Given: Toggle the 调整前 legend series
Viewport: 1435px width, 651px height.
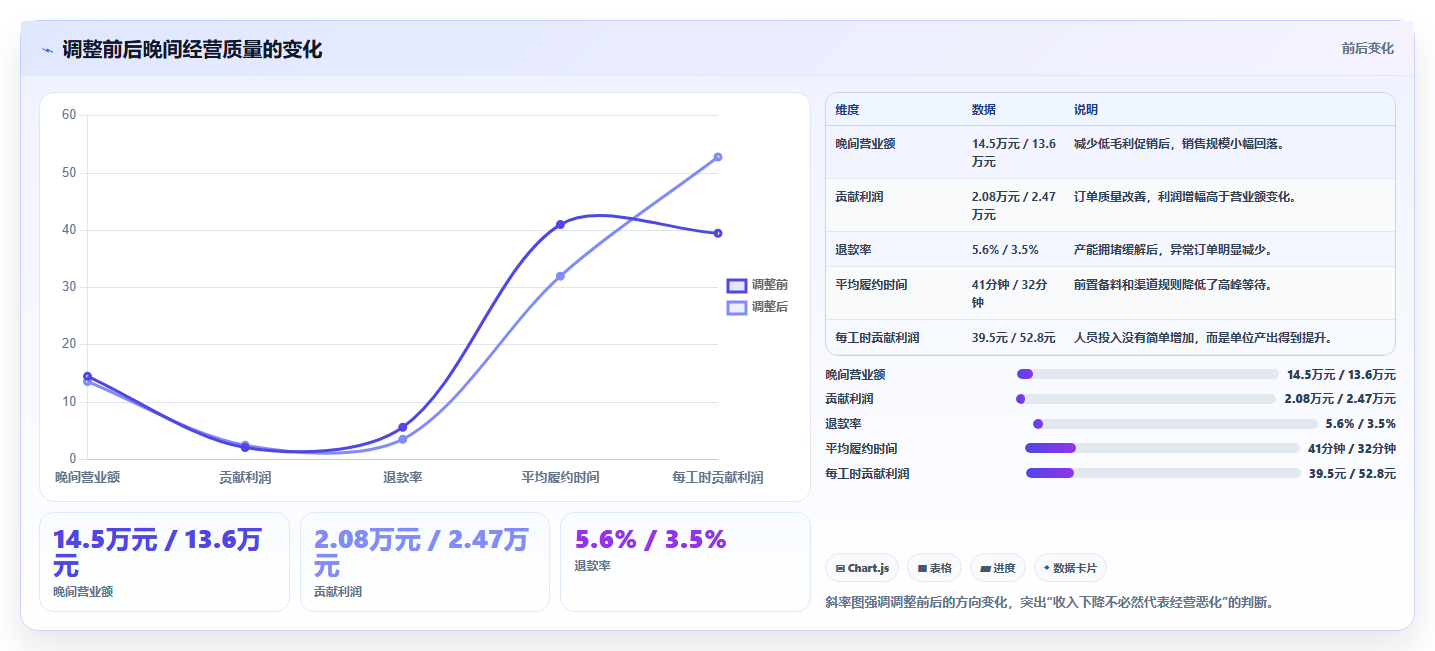Looking at the screenshot, I should [x=757, y=285].
